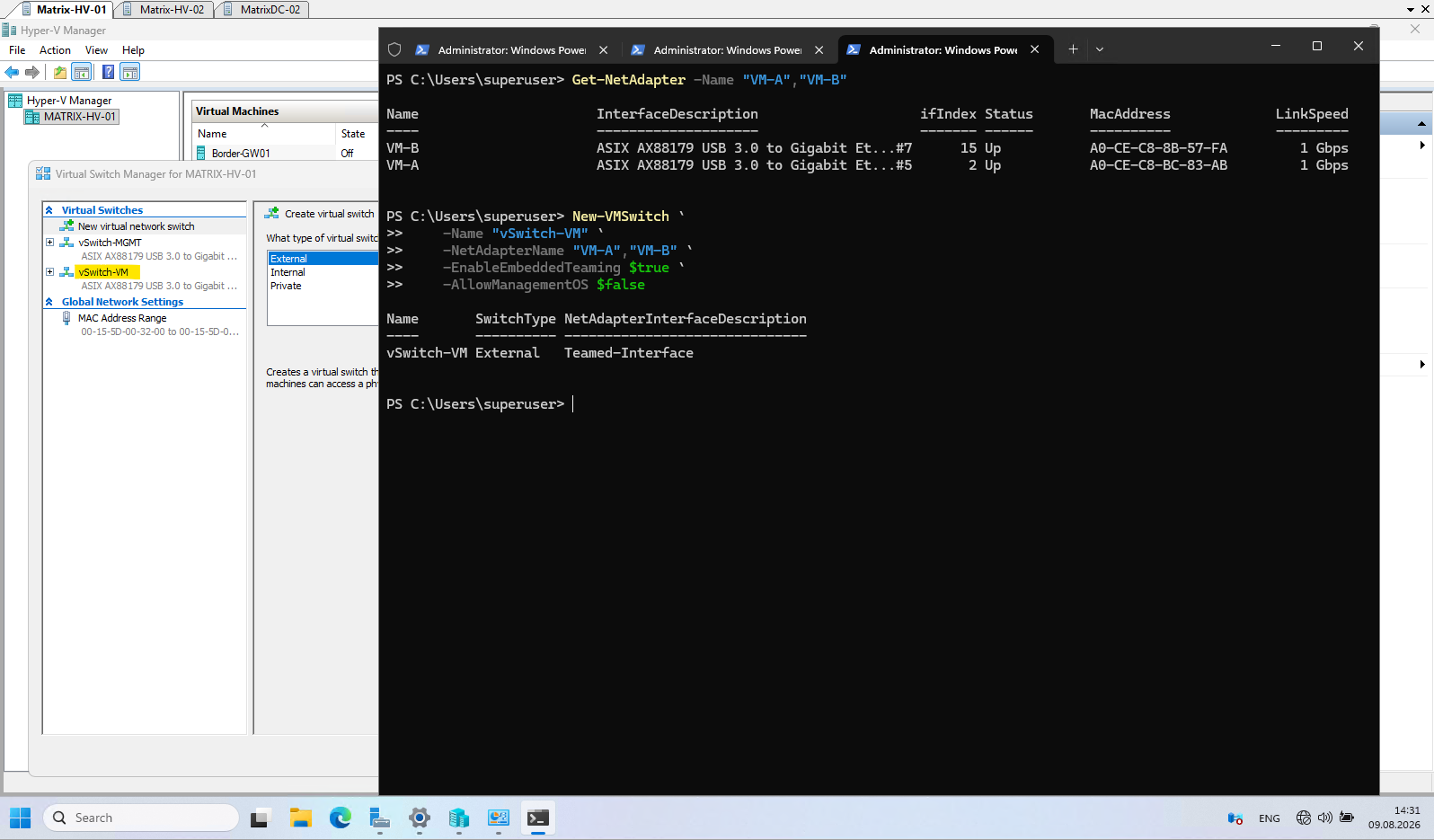Switch to Hyper-V Manager taskbar icon
This screenshot has height=840, width=1434.
click(x=499, y=818)
